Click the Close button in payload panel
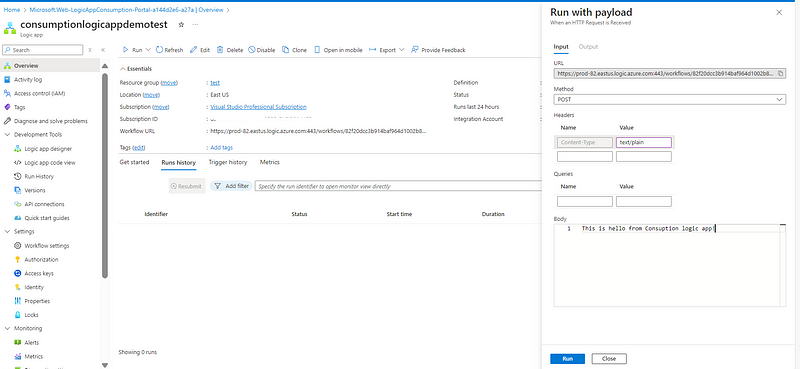The width and height of the screenshot is (800, 369). point(609,359)
